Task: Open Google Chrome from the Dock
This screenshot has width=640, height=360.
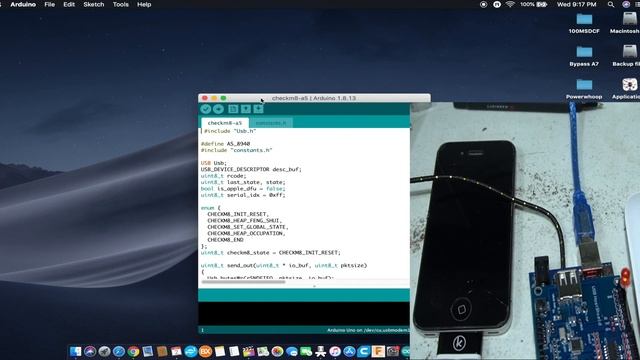Action: pos(133,351)
